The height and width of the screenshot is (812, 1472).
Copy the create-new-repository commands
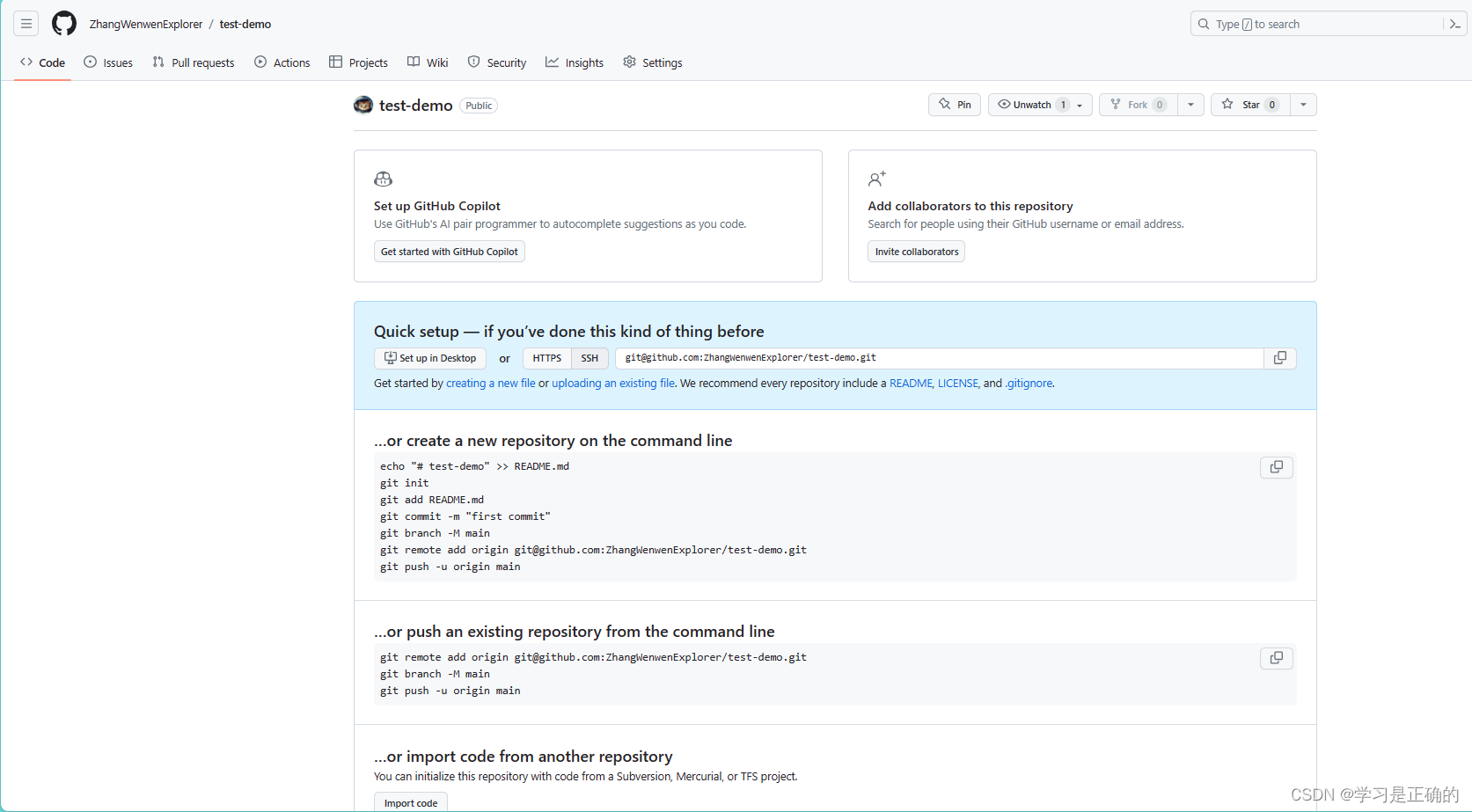(1277, 467)
